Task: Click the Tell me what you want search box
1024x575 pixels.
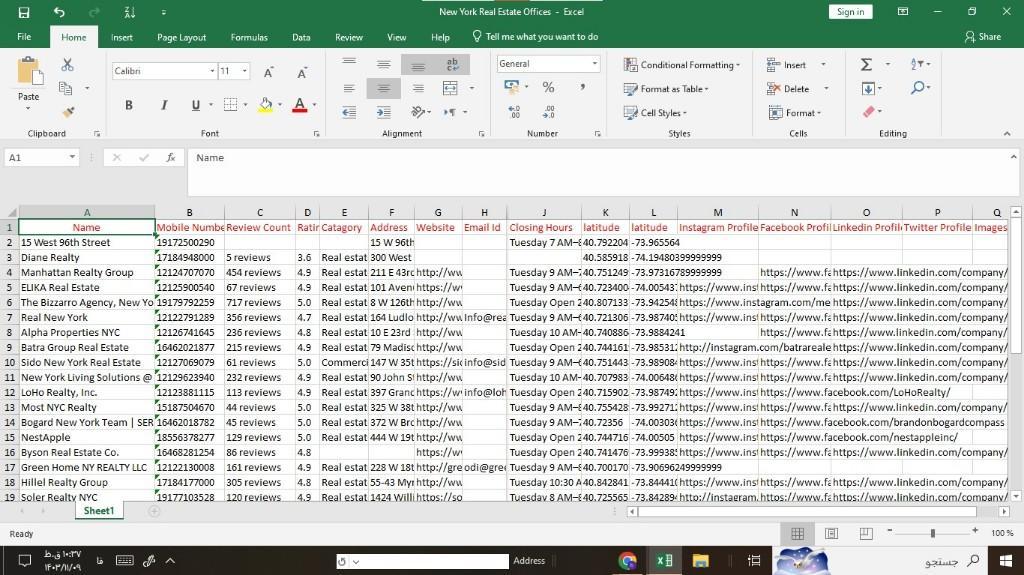Action: coord(536,37)
